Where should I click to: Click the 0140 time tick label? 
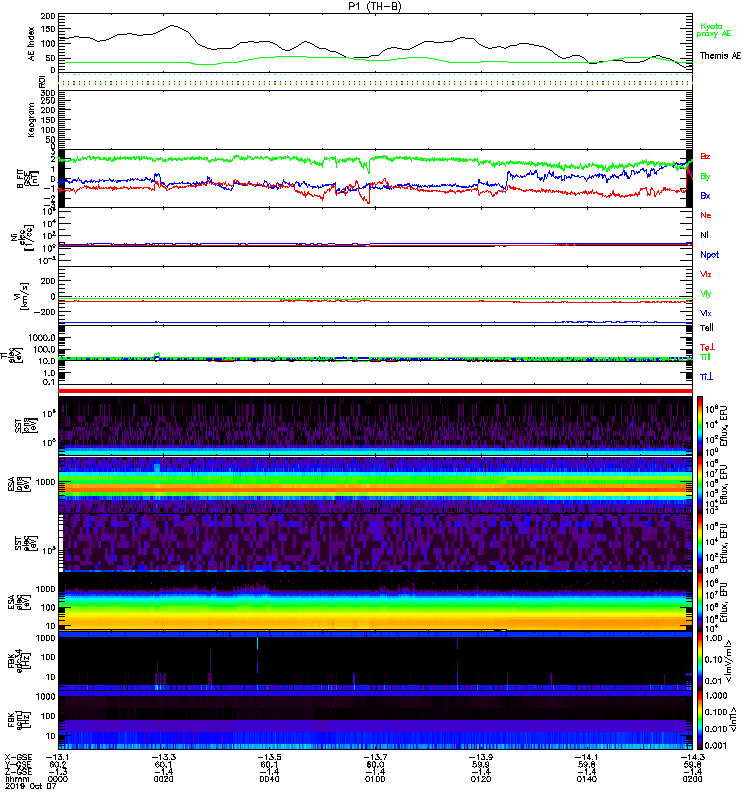tap(587, 780)
